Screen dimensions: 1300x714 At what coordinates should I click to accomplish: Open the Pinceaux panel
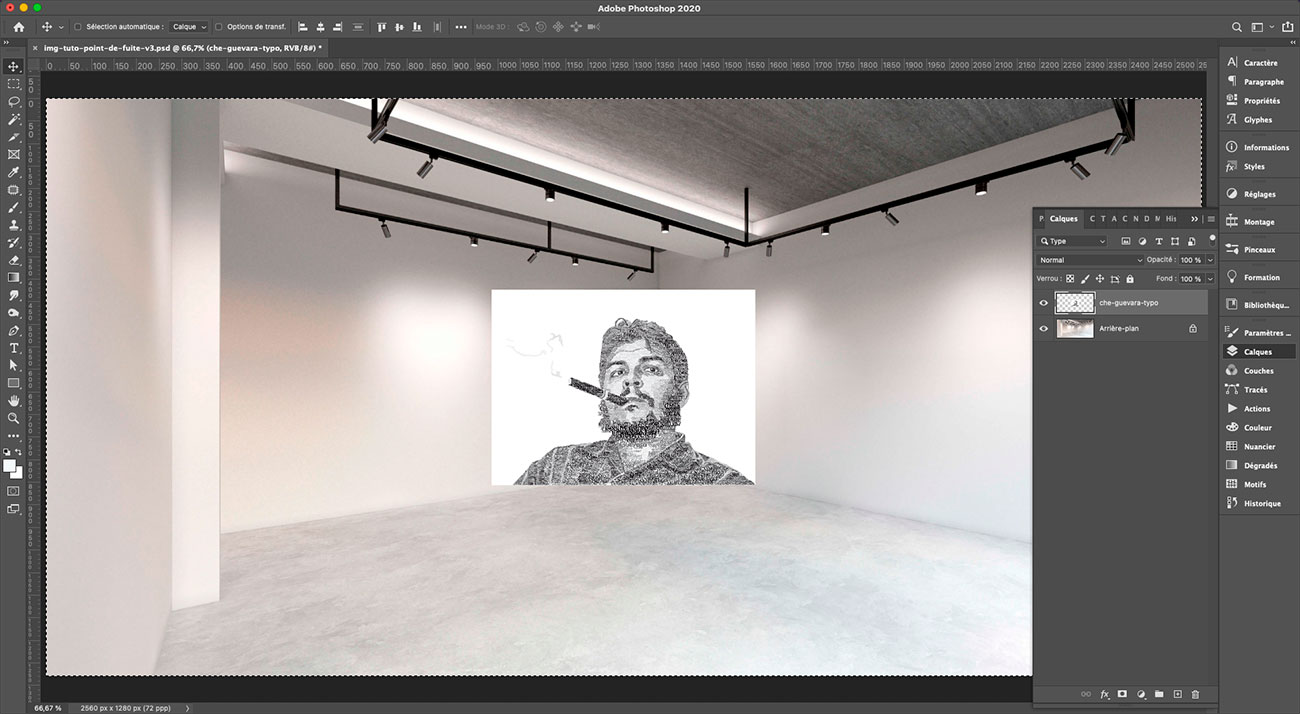tap(1258, 248)
